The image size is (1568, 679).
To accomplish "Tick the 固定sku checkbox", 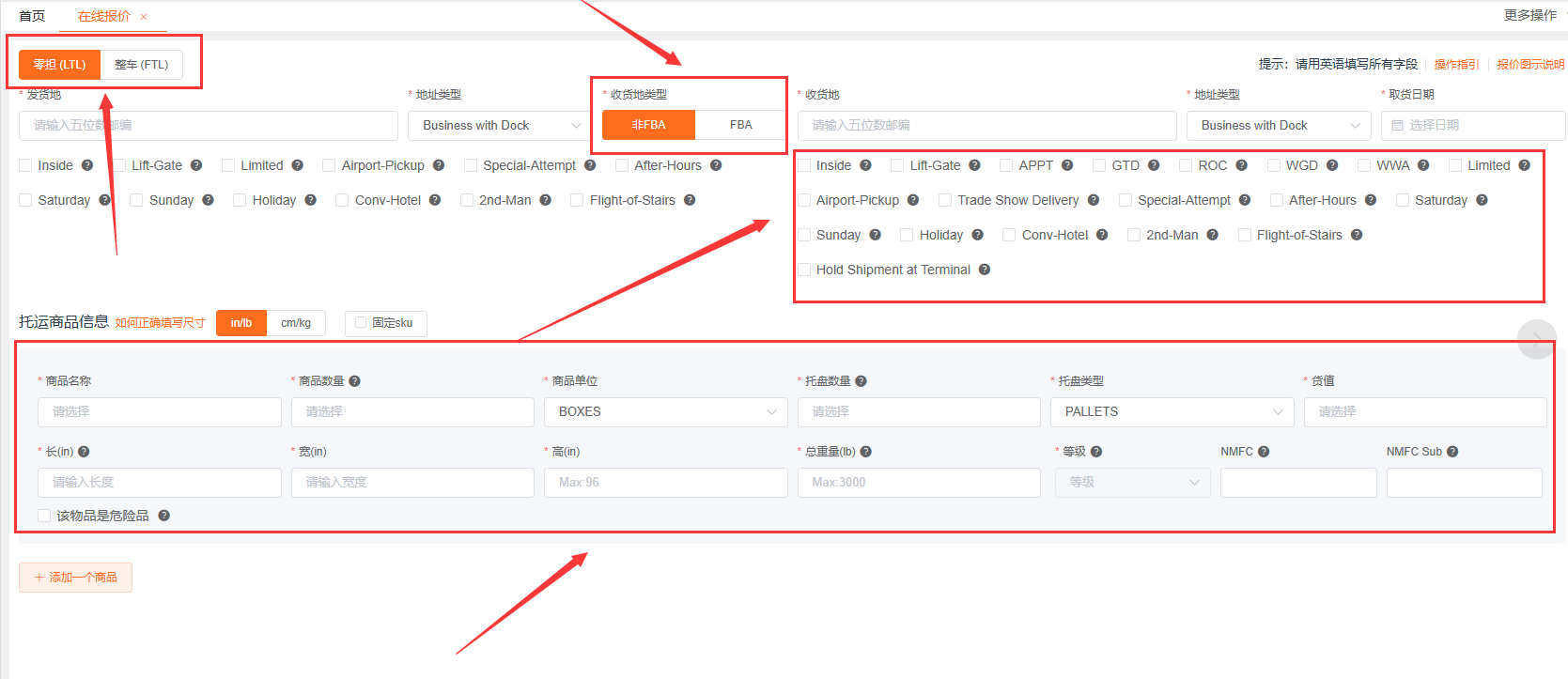I will pyautogui.click(x=361, y=323).
